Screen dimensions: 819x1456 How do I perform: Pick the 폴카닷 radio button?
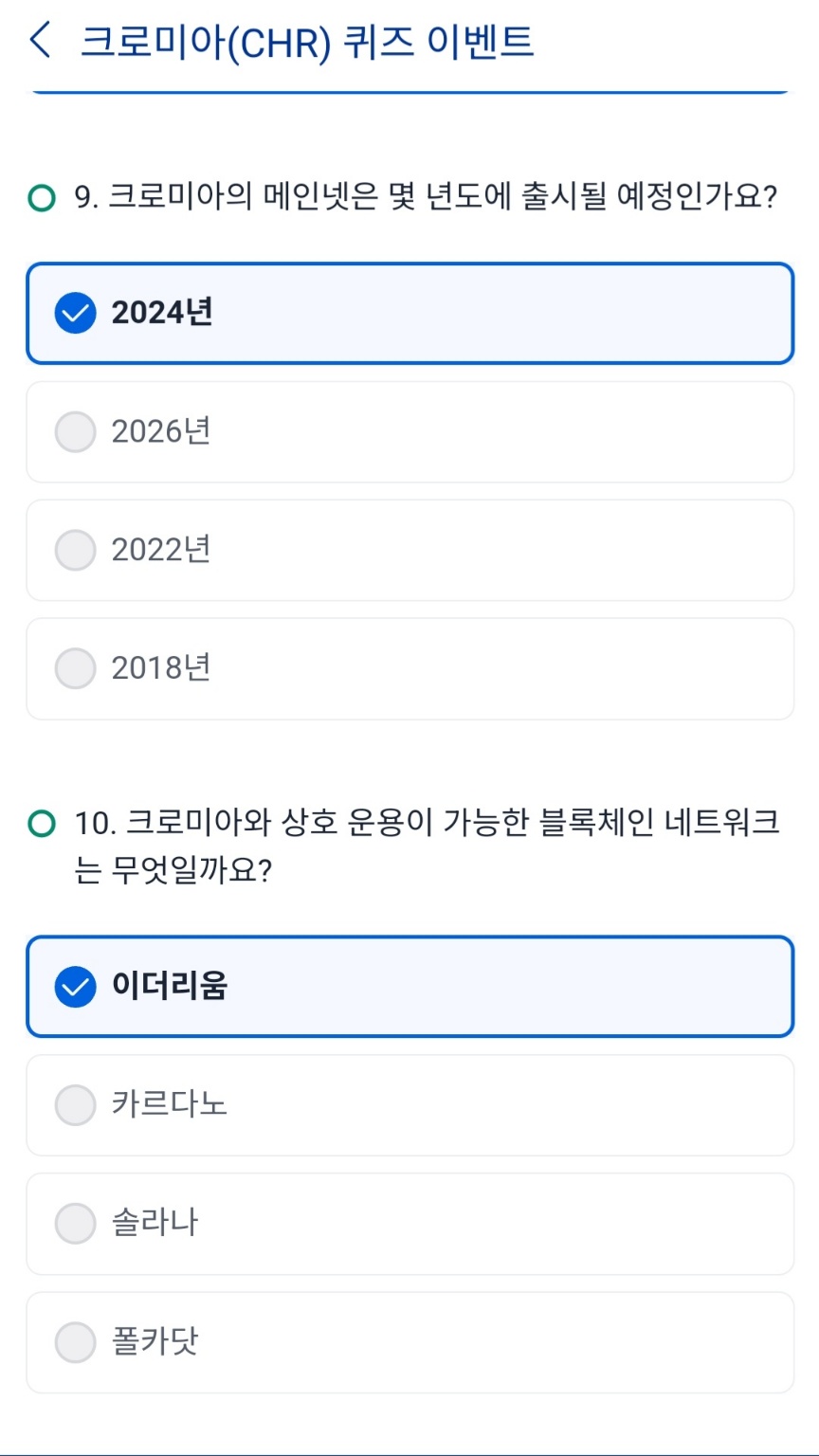point(76,1342)
